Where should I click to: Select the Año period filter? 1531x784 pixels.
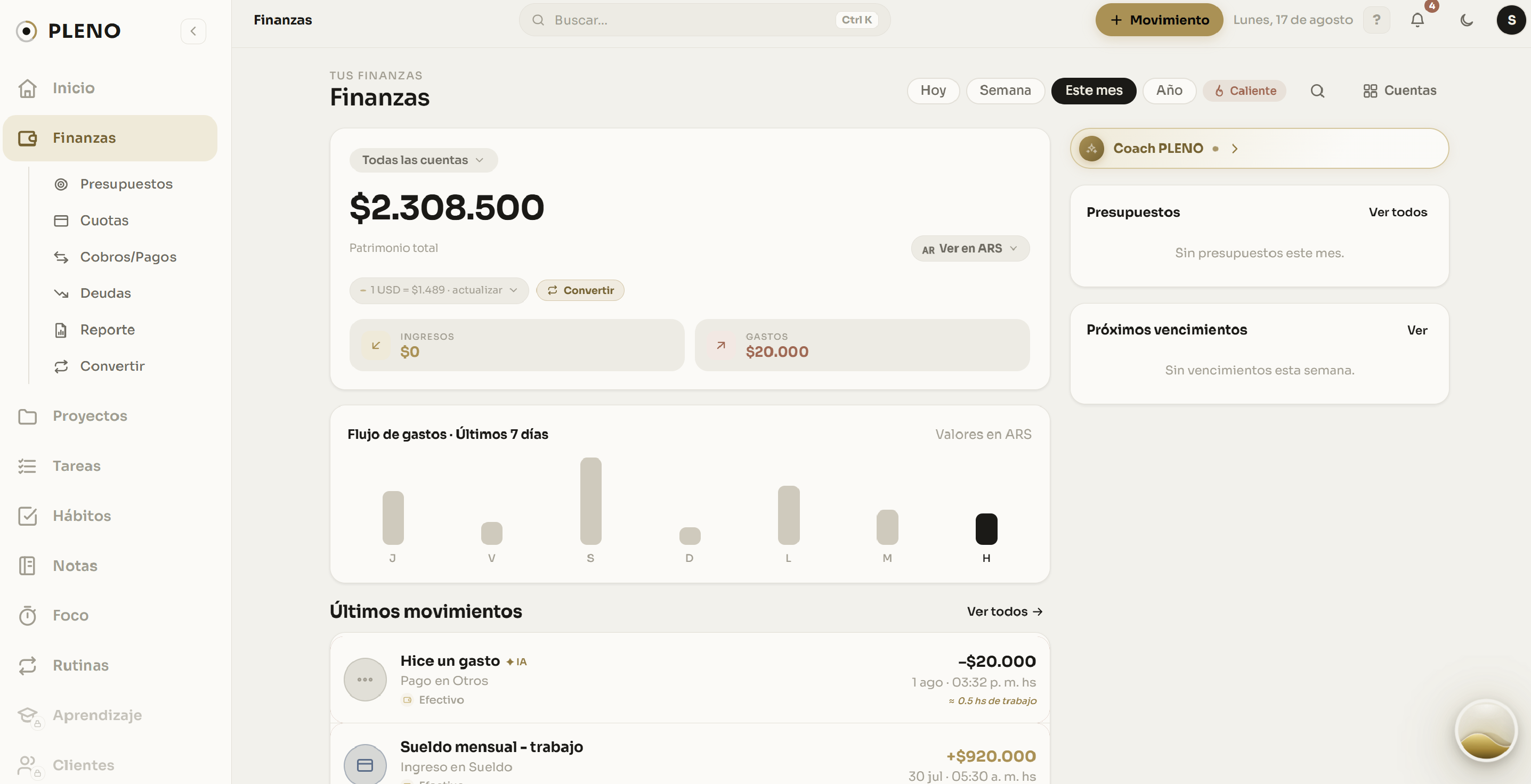click(x=1169, y=91)
